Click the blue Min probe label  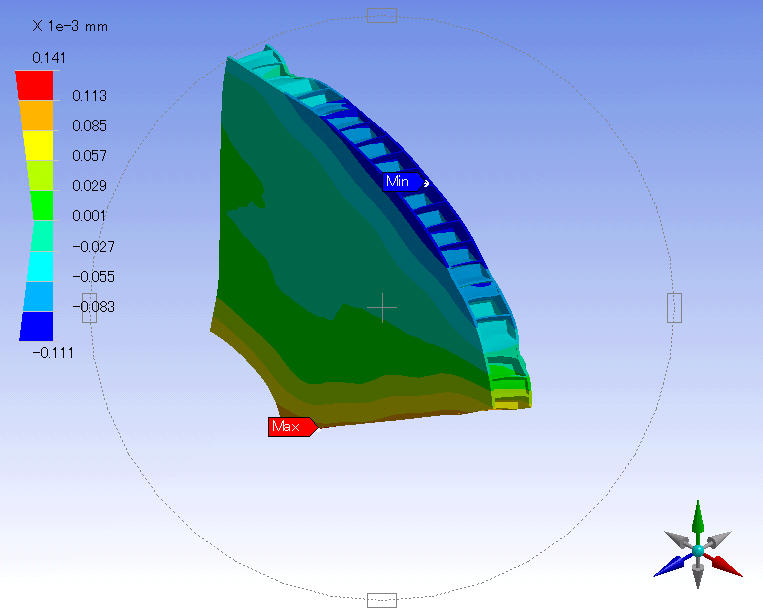point(403,181)
